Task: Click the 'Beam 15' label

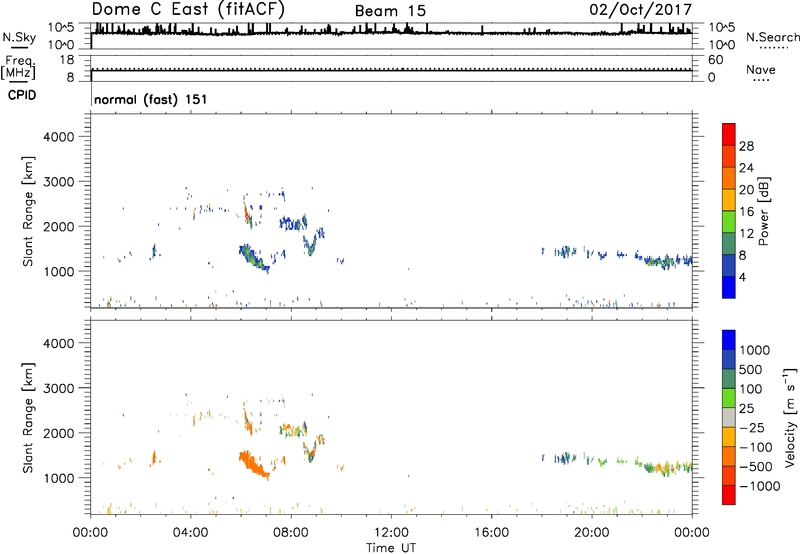Action: pyautogui.click(x=390, y=11)
